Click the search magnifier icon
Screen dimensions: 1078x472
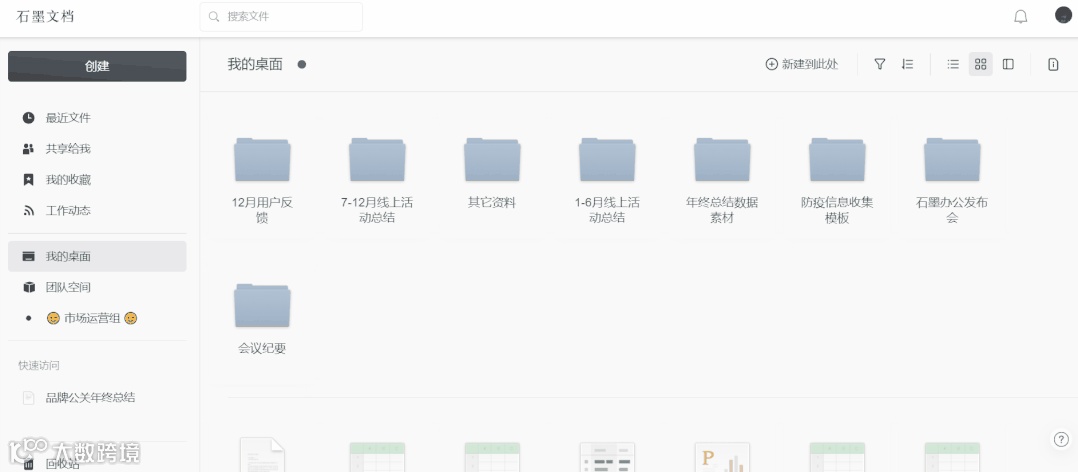[x=214, y=16]
